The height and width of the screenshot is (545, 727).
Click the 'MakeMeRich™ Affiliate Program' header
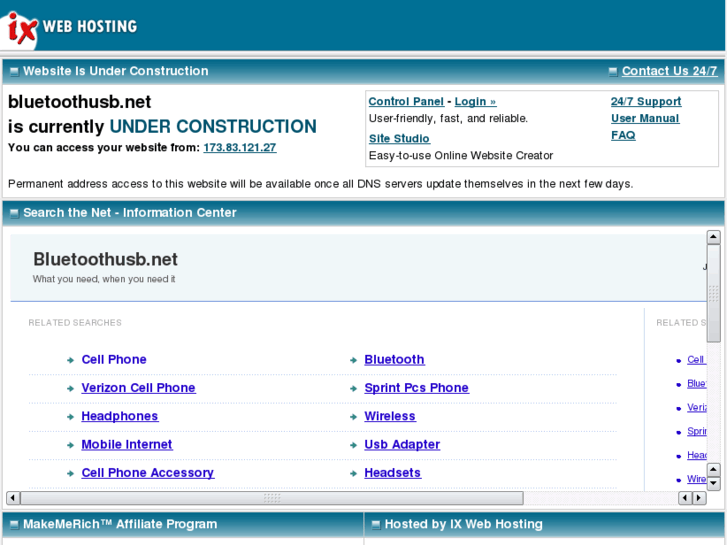pyautogui.click(x=120, y=524)
